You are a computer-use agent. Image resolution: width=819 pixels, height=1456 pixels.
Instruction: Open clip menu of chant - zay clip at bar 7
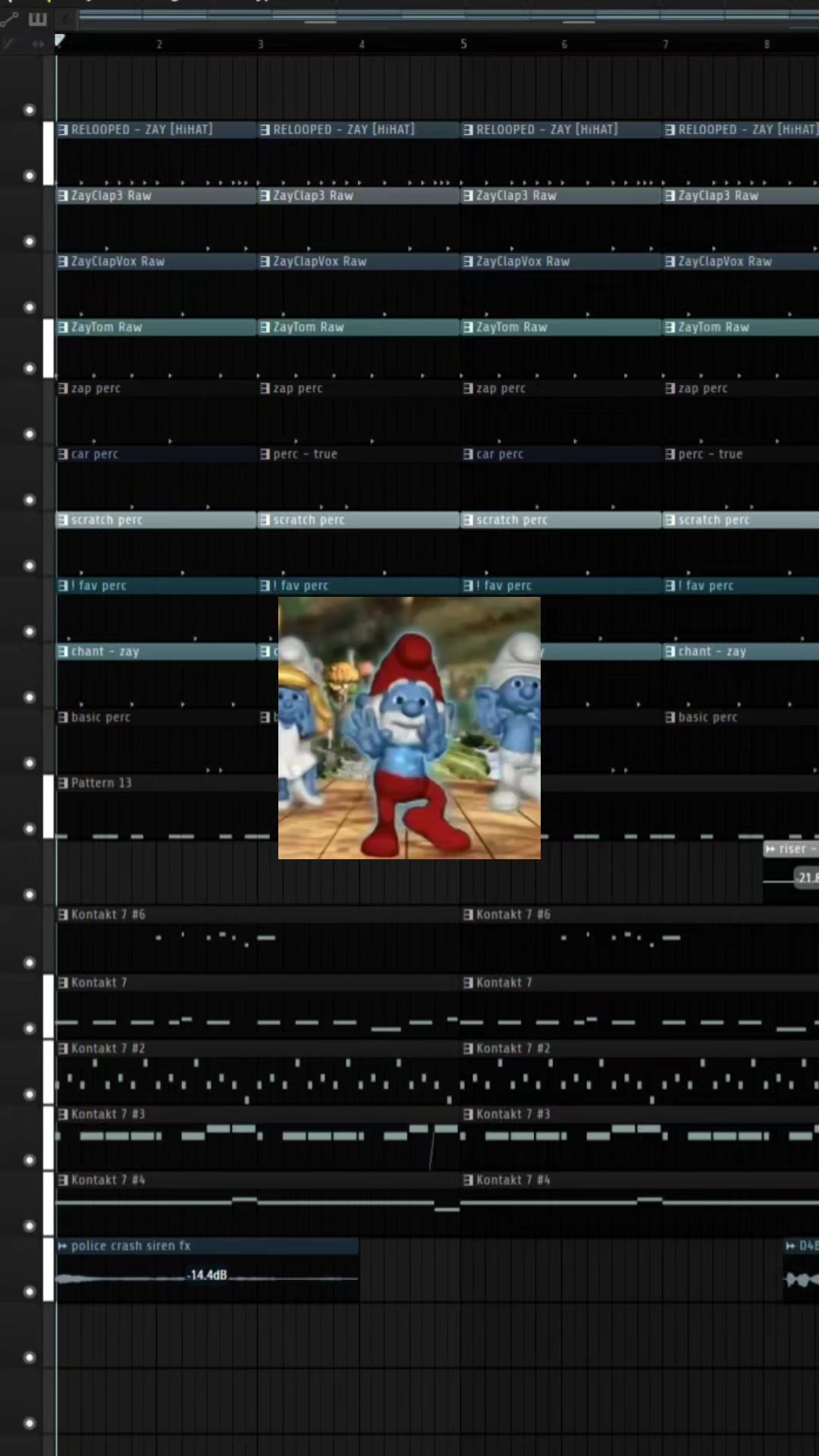point(670,652)
